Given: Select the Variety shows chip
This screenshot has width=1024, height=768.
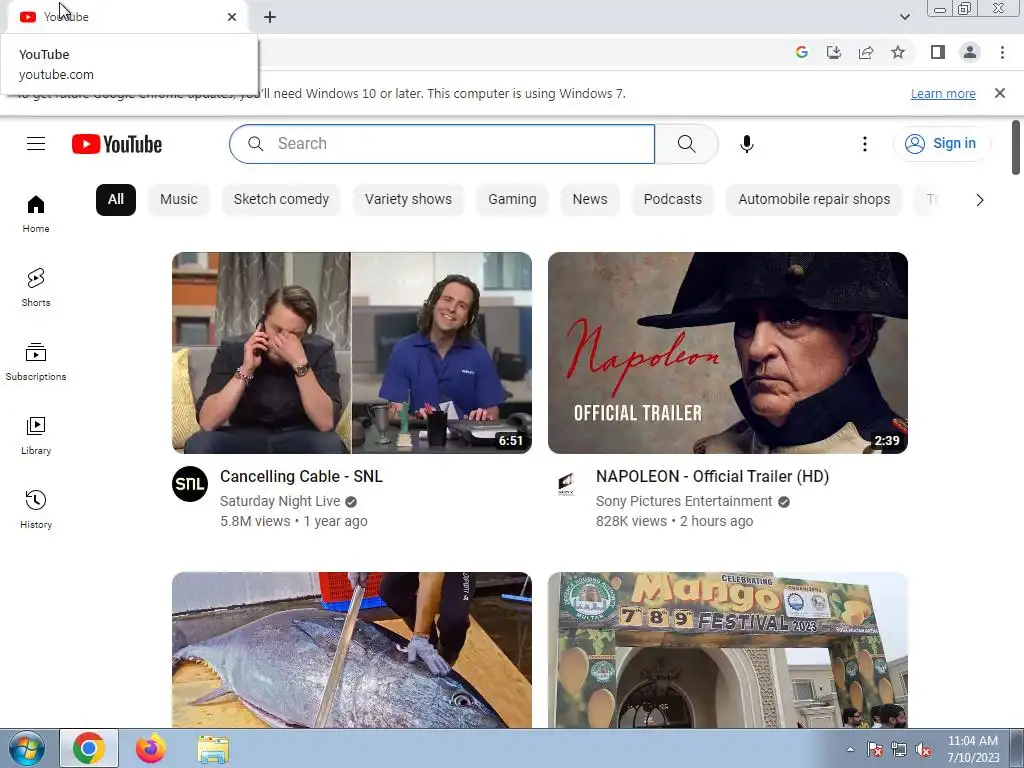Looking at the screenshot, I should coord(408,199).
